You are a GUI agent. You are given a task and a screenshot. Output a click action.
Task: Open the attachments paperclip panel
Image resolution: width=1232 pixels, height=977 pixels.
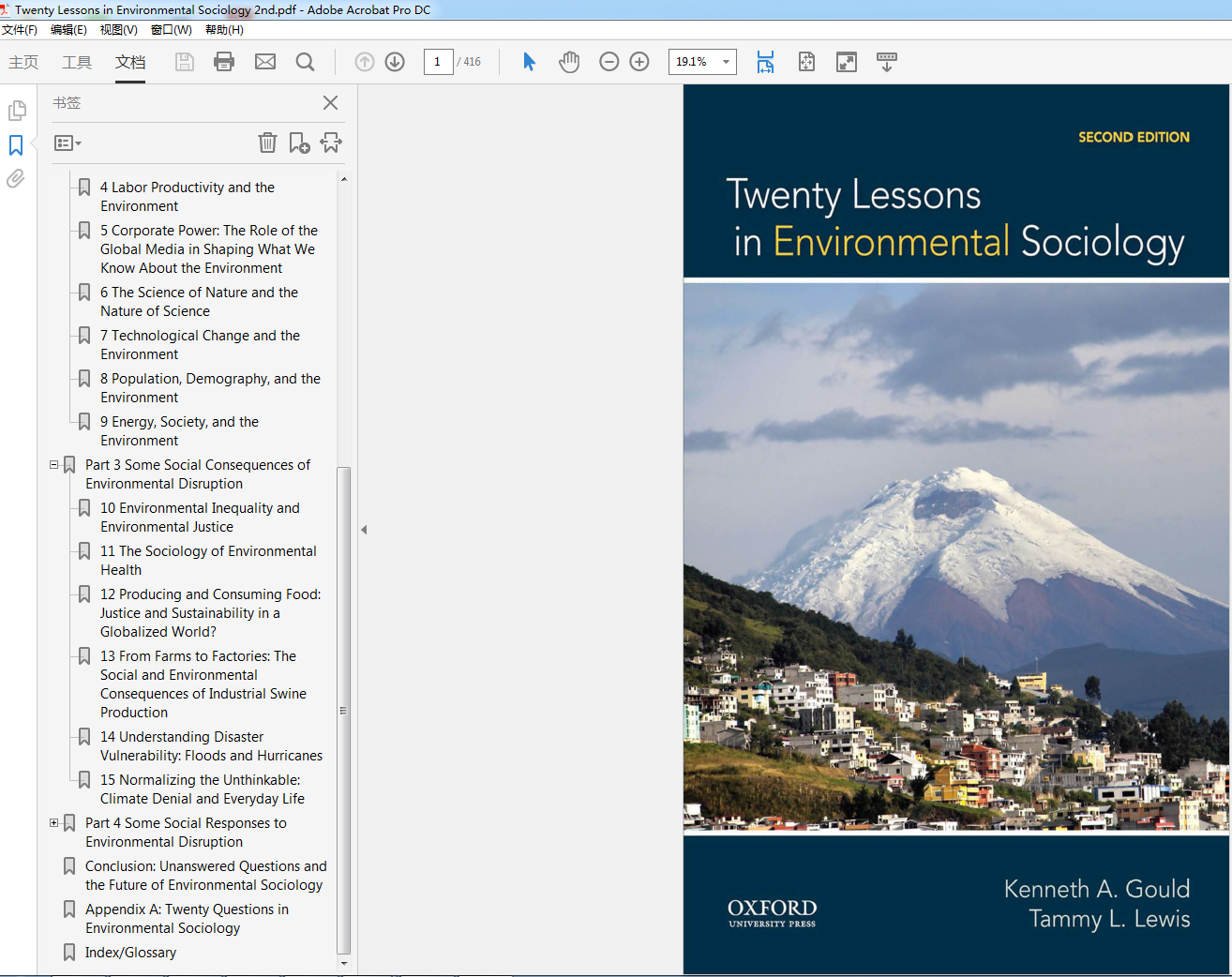click(x=16, y=178)
